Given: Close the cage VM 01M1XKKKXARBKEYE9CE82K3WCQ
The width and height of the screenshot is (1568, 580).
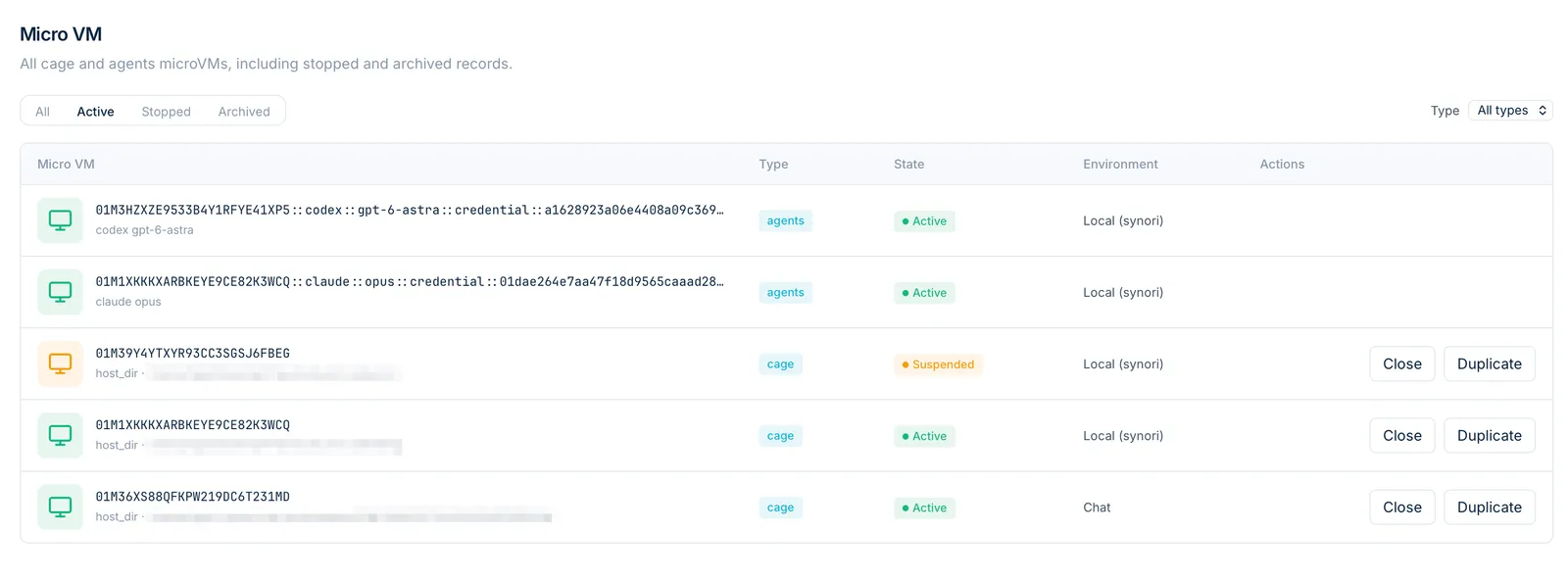Looking at the screenshot, I should (1401, 435).
